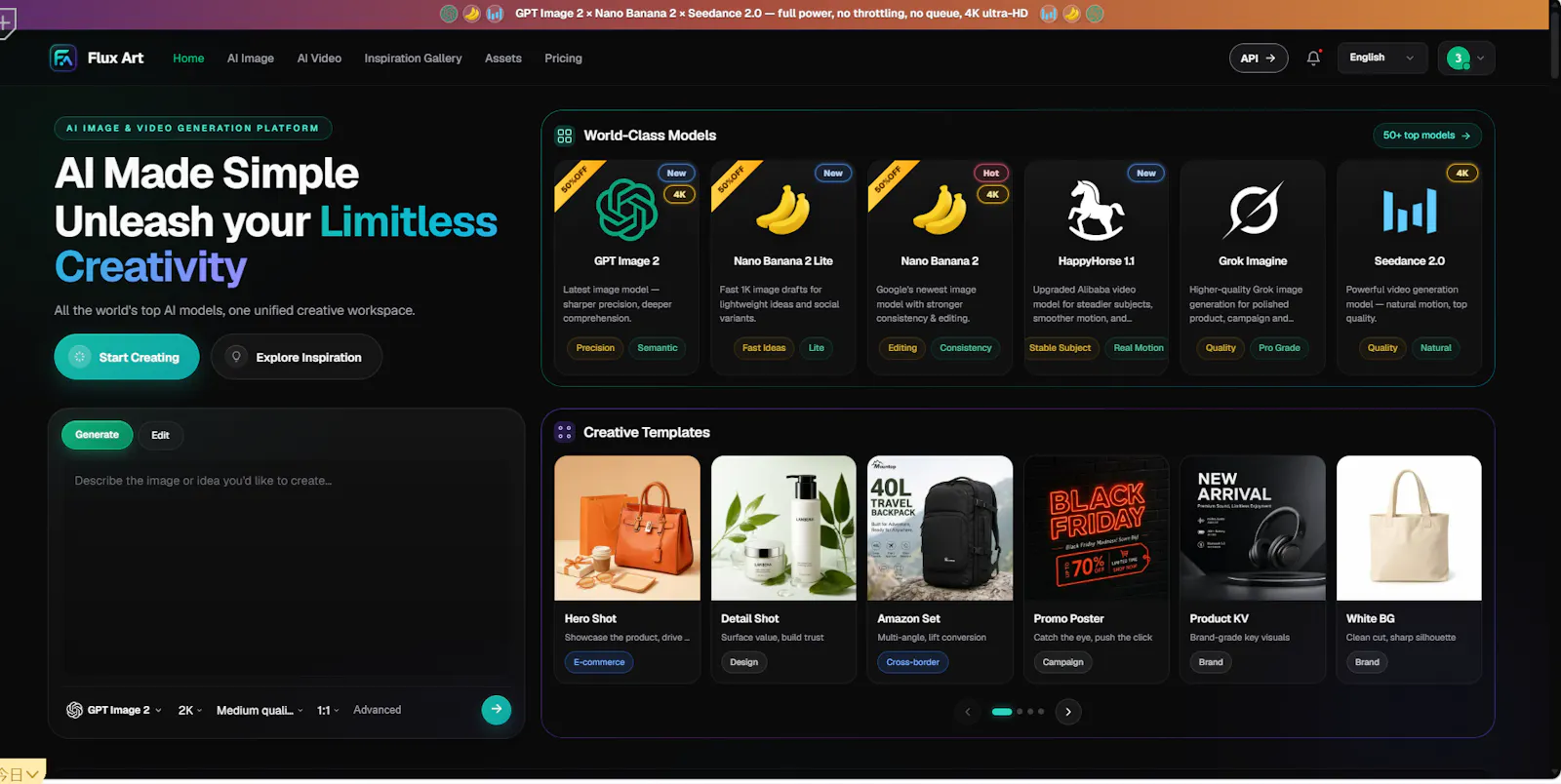Click the Pro Grade tag on Grok Imagine
The height and width of the screenshot is (784, 1561).
coord(1279,348)
